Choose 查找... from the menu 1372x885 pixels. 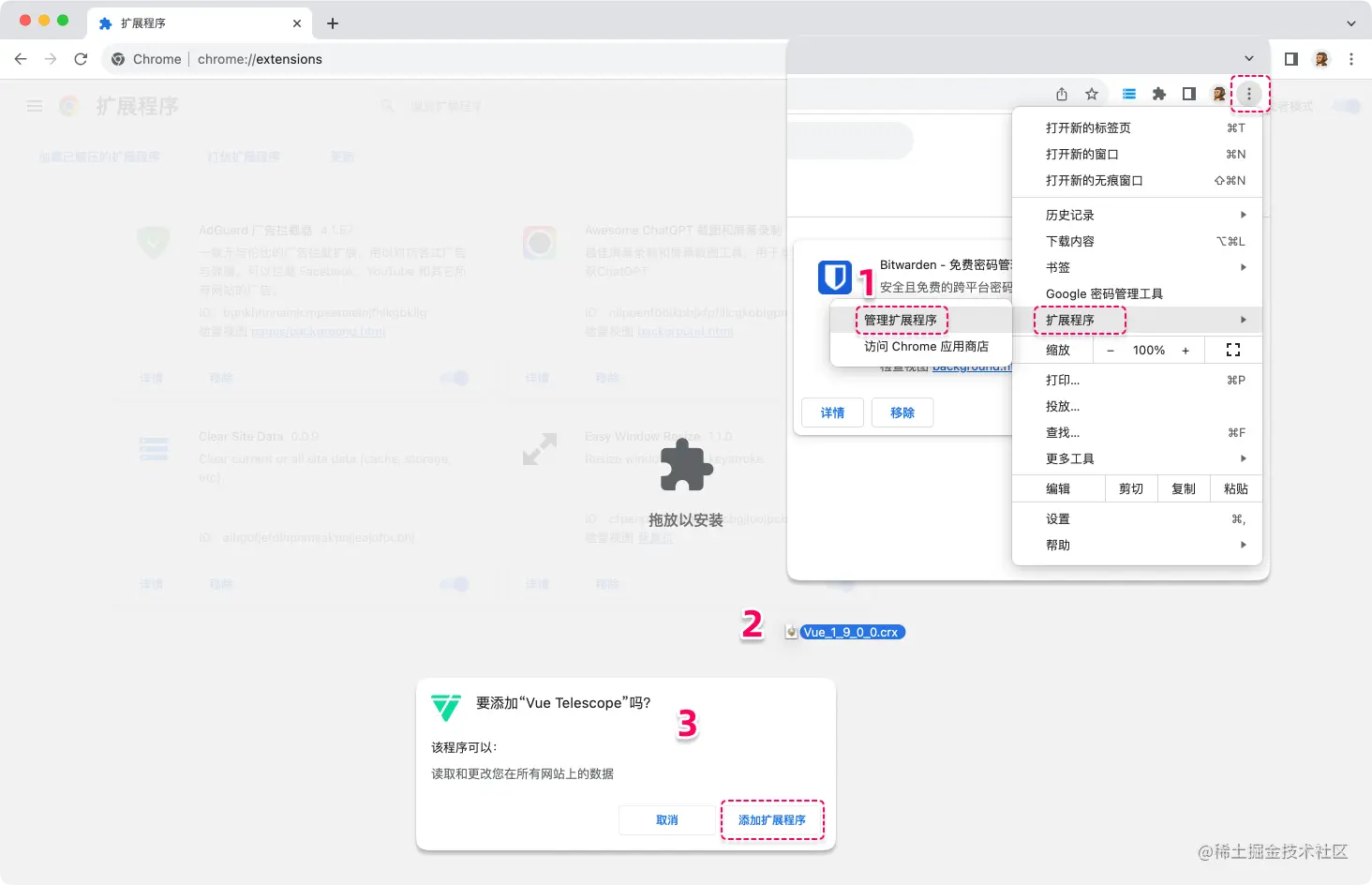point(1138,432)
